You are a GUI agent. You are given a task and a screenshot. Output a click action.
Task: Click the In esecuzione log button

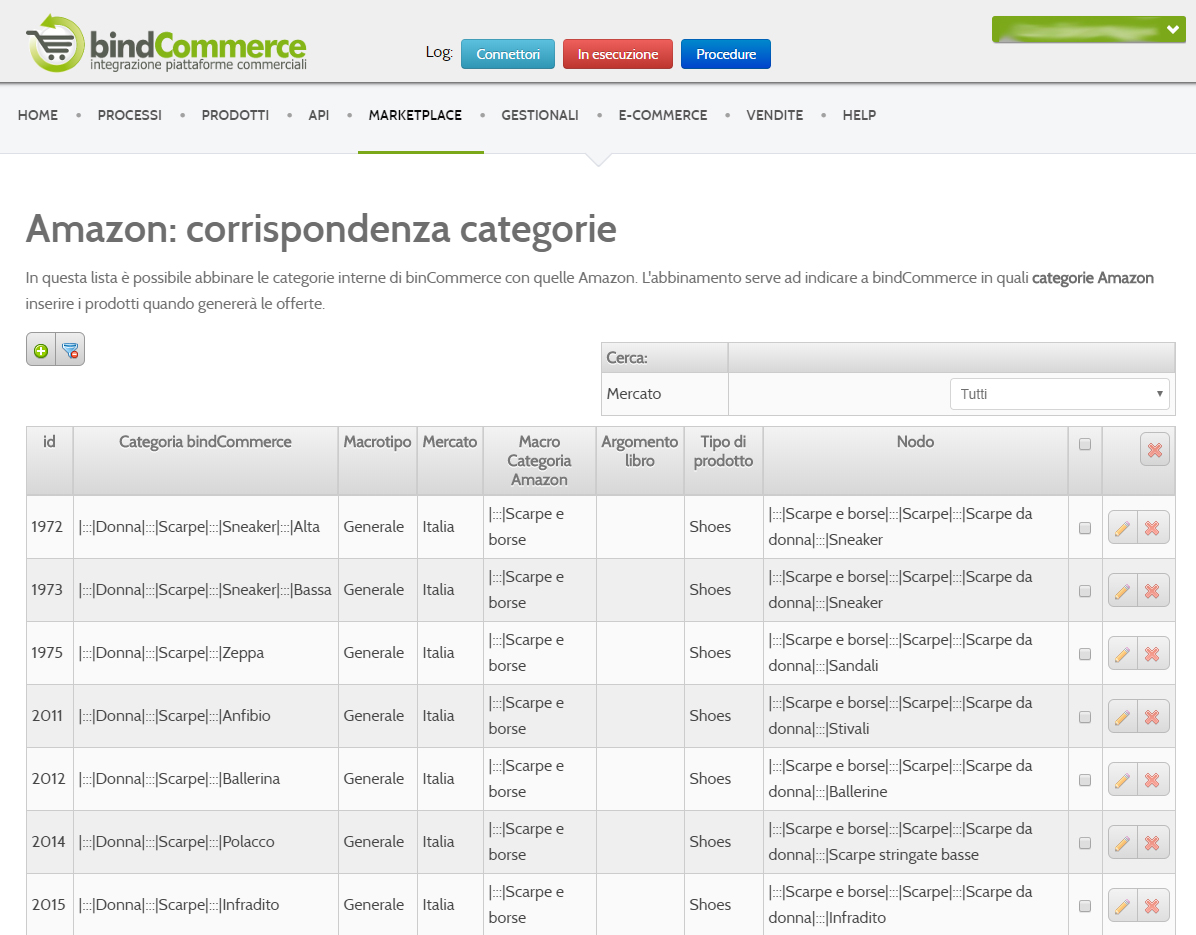(x=618, y=54)
